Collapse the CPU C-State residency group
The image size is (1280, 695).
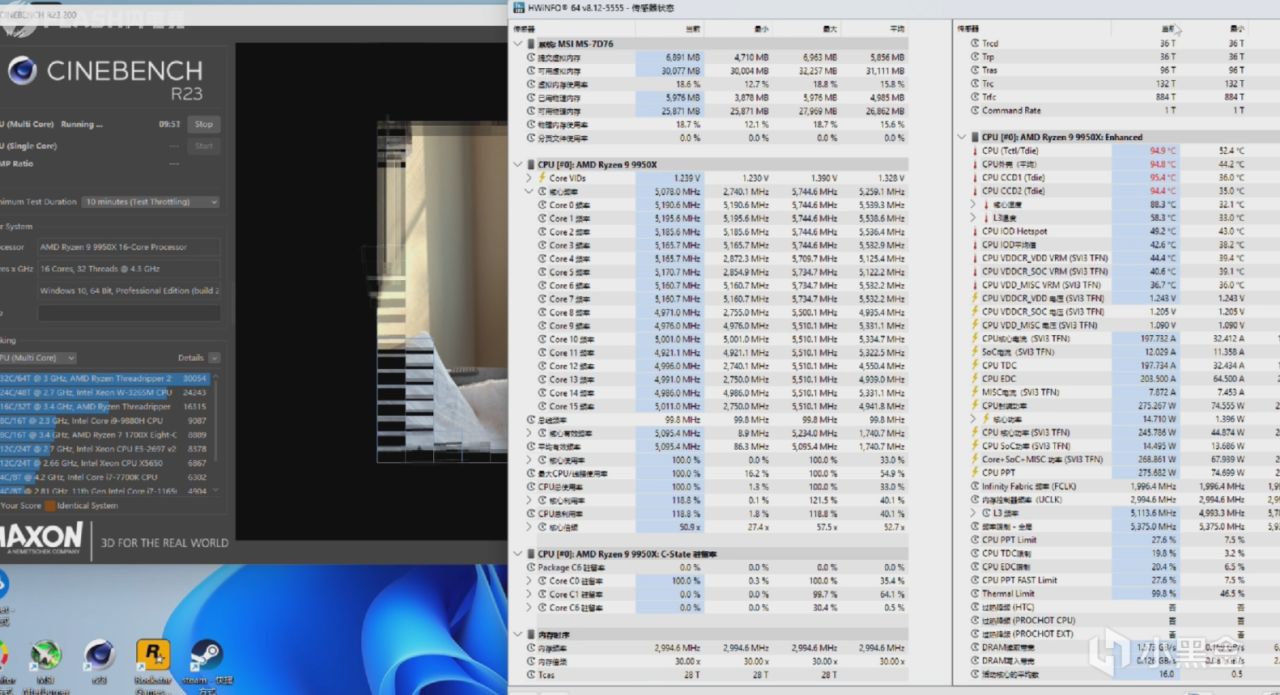[x=518, y=553]
